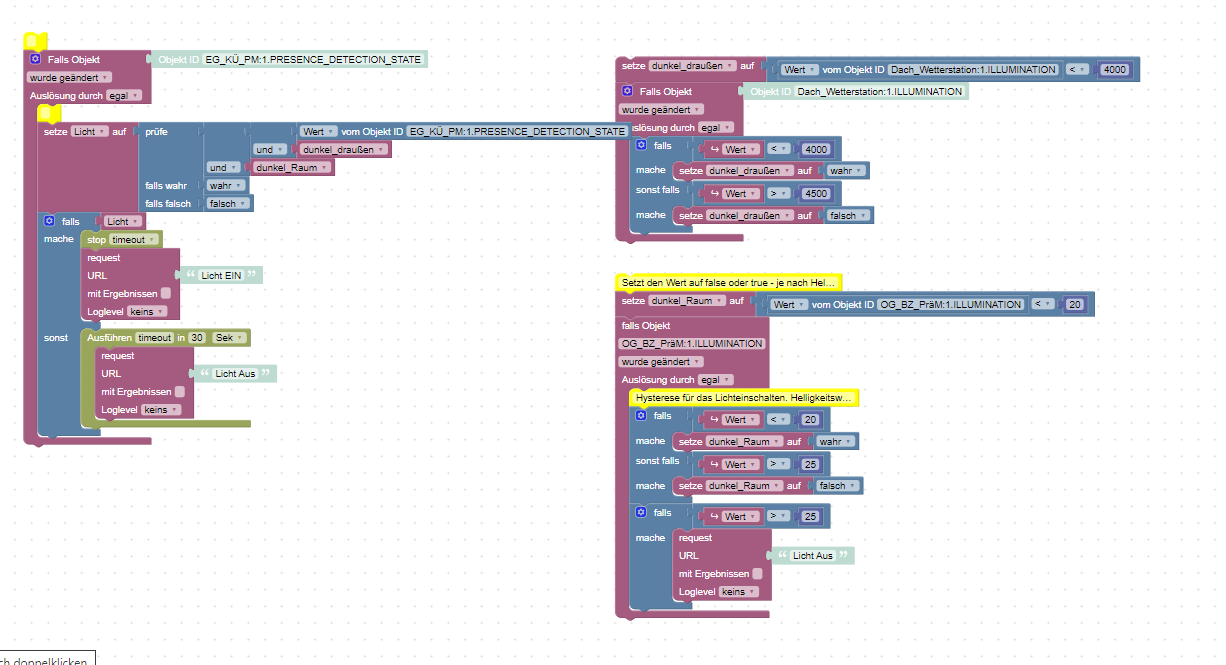Open egal dropdown in Dach_Wetterstation trigger

point(716,128)
